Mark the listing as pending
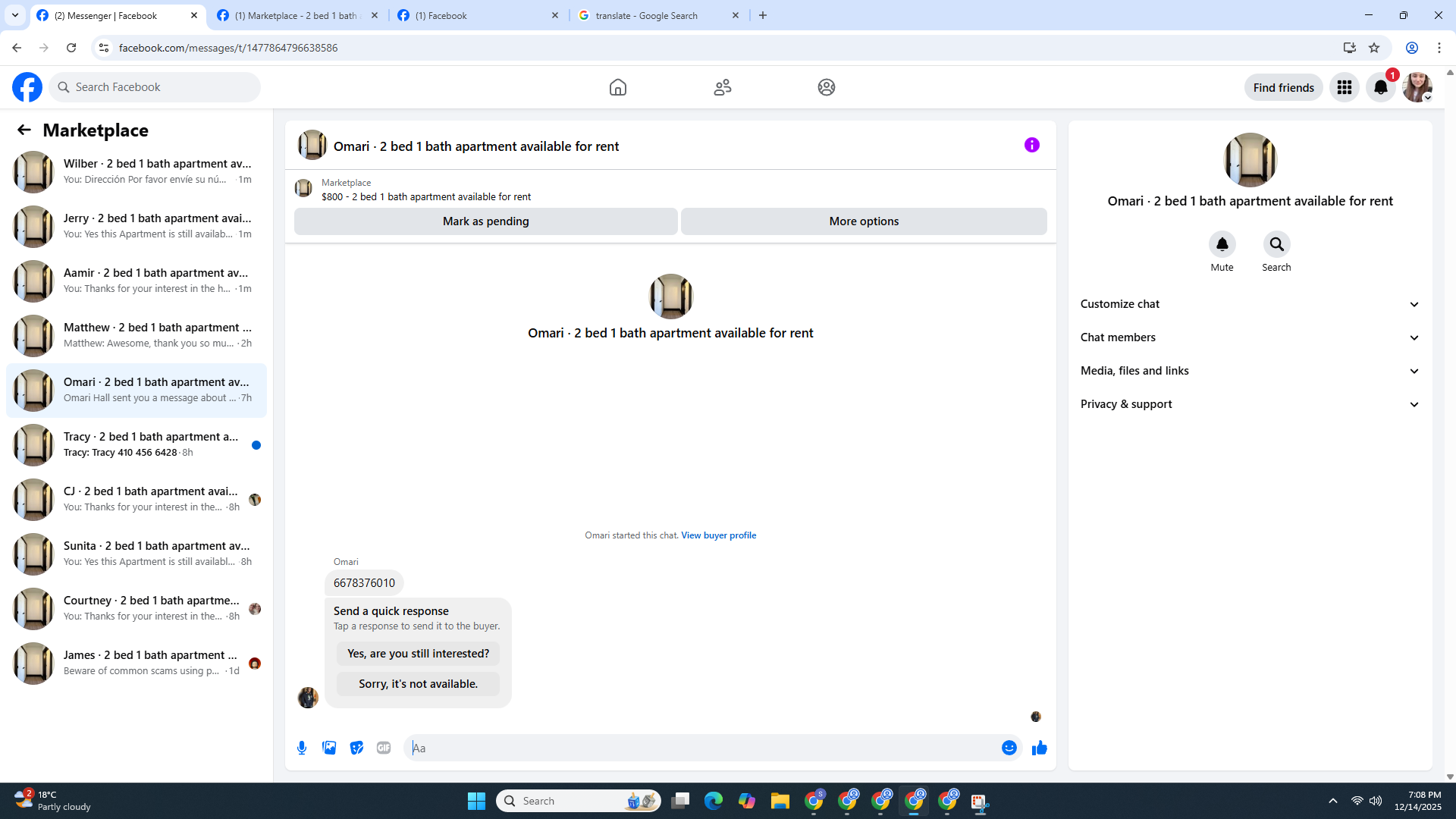 485,221
